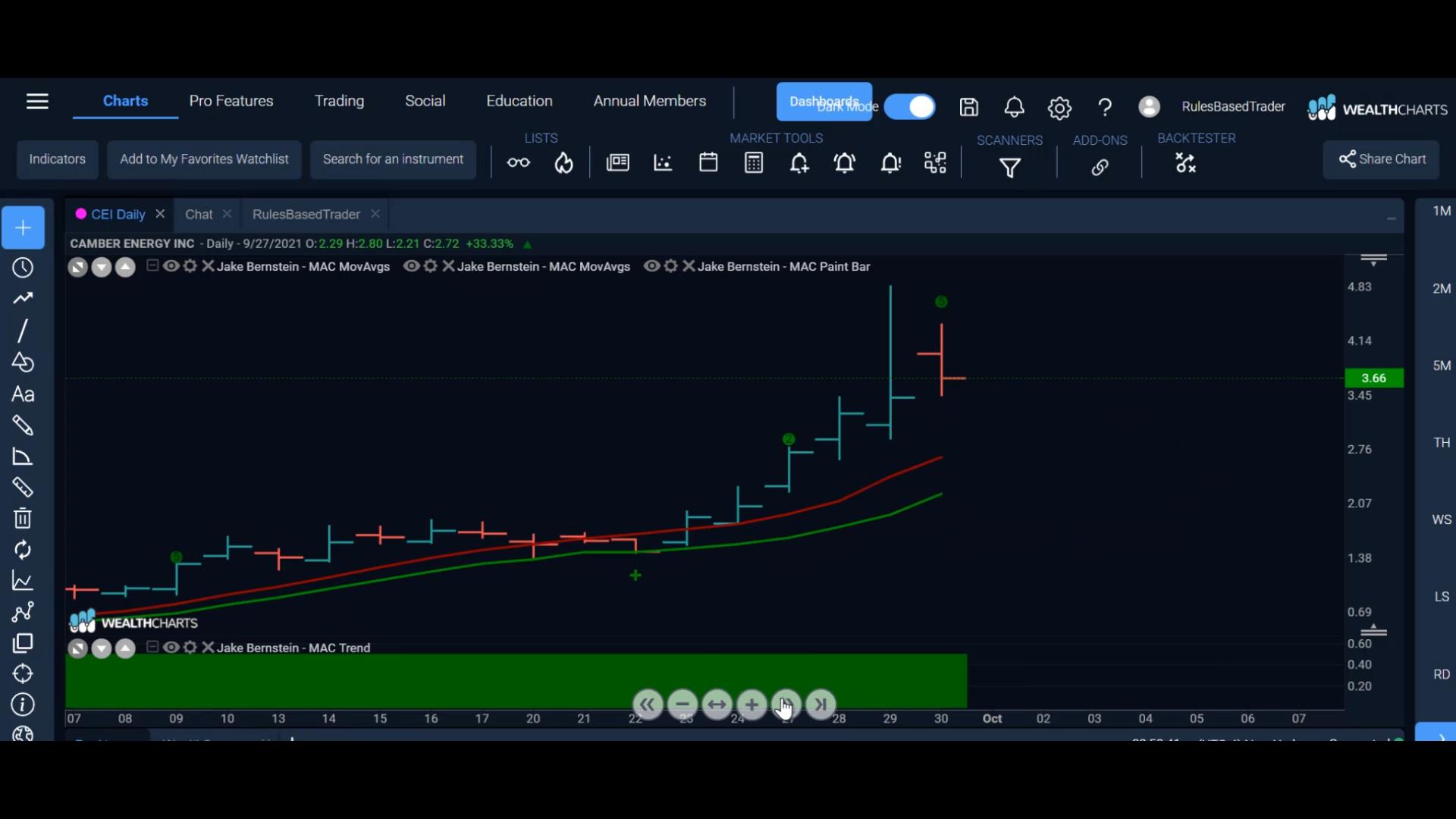Select the Chat tab
The image size is (1456, 819).
[199, 215]
